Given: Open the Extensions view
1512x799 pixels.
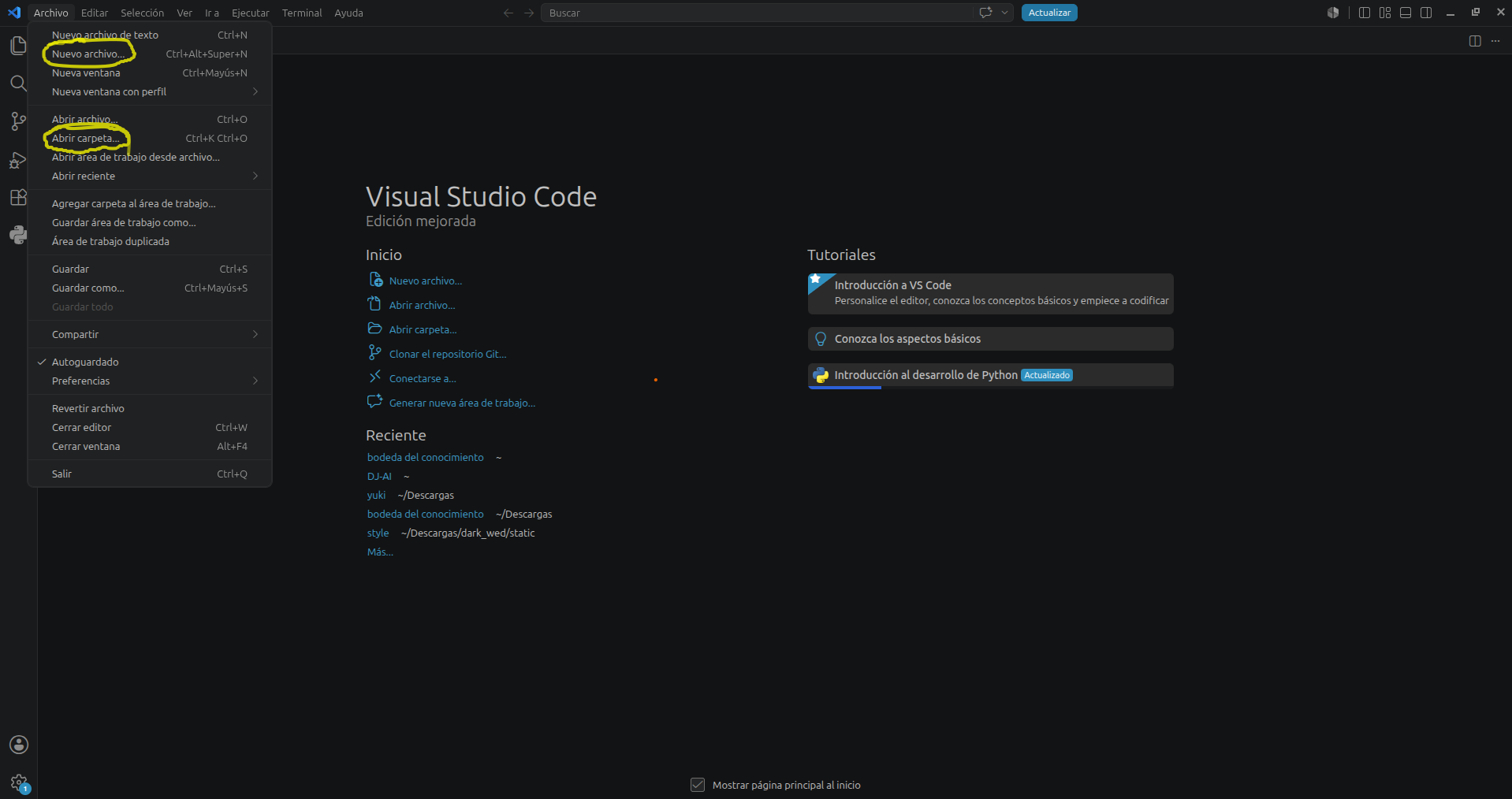Looking at the screenshot, I should tap(18, 198).
